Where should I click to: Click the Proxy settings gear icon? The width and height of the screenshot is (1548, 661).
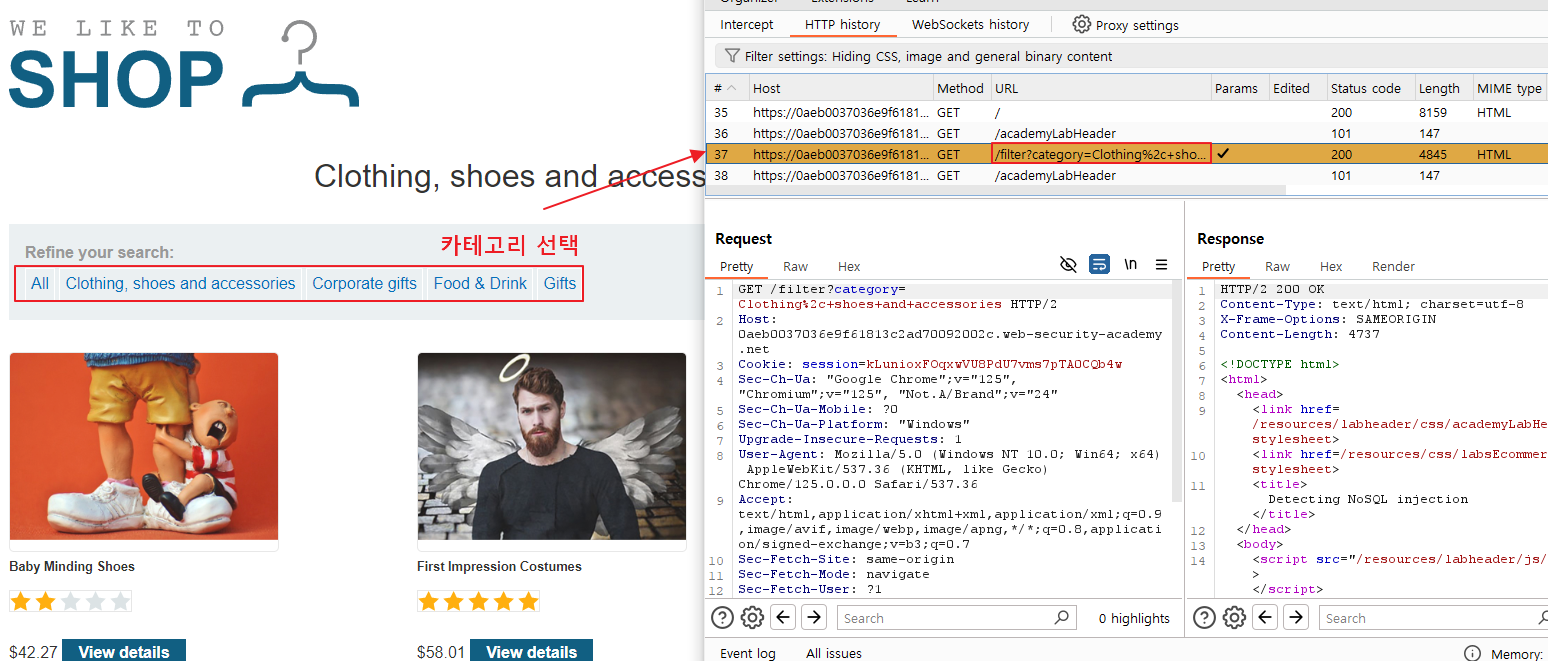tap(1081, 24)
